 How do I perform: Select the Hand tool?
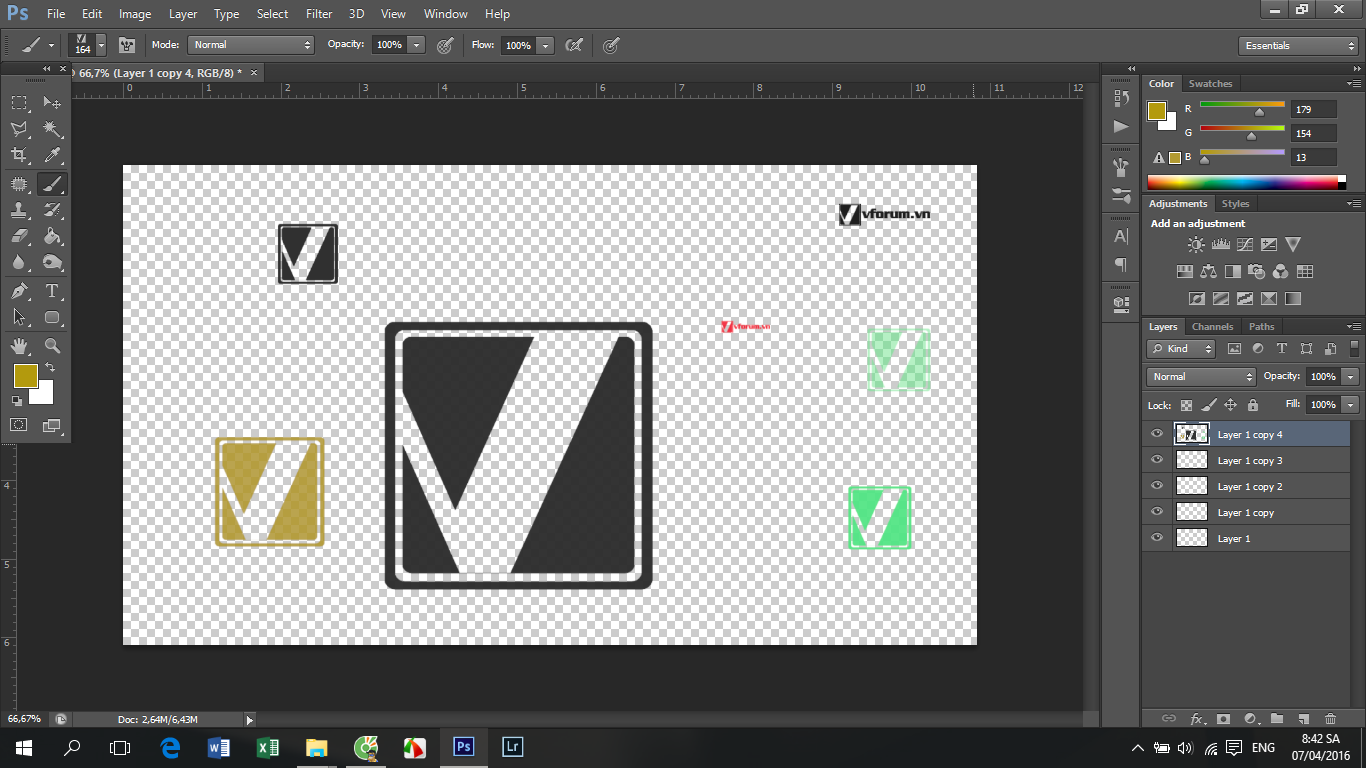(x=19, y=346)
